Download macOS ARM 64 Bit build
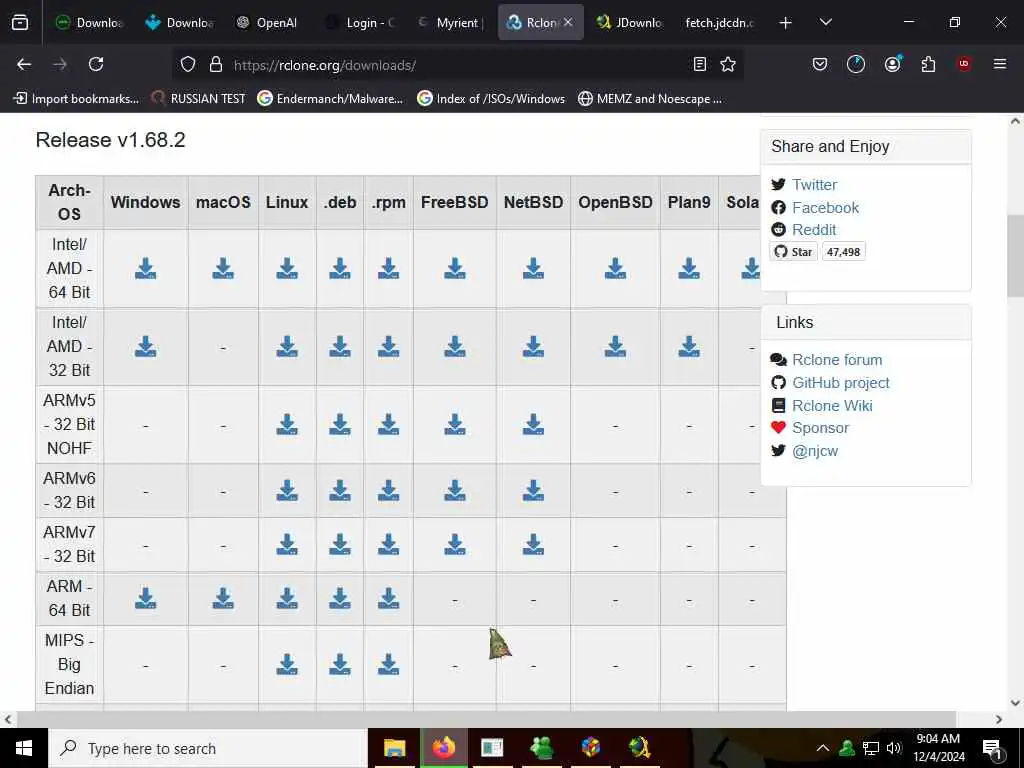Image resolution: width=1024 pixels, height=768 pixels. pos(223,598)
